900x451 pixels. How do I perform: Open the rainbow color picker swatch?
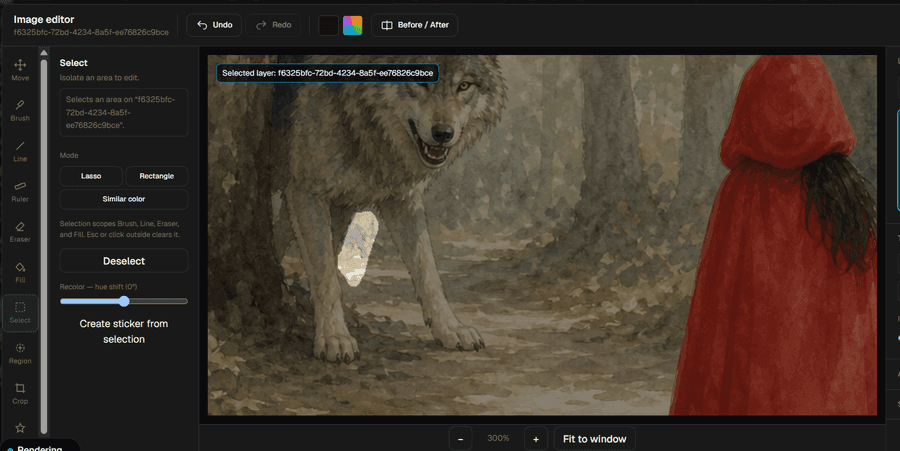tap(352, 25)
